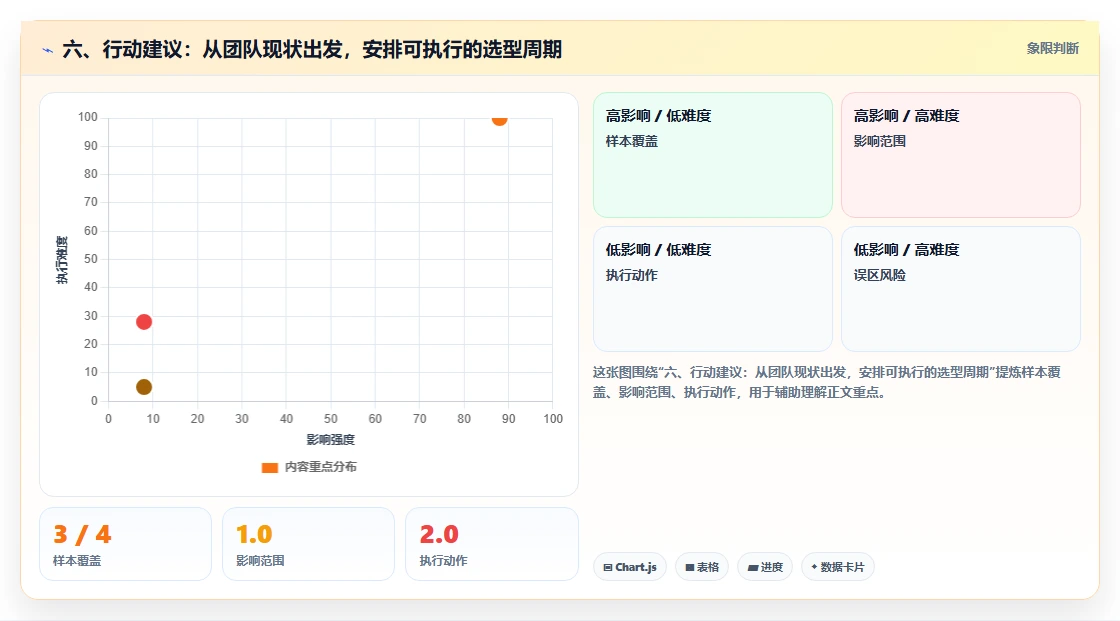Open the 低影响 / 高难度 quadrant card
Image resolution: width=1120 pixels, height=621 pixels.
pos(961,289)
